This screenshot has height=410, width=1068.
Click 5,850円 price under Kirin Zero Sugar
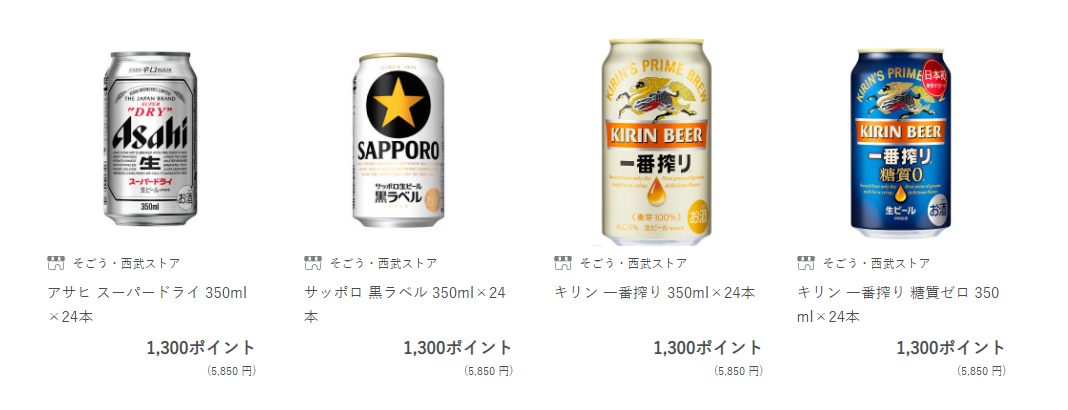(x=981, y=371)
